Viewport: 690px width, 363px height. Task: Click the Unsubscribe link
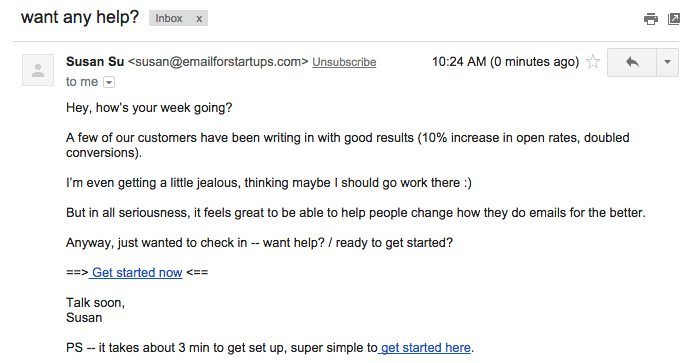(344, 62)
